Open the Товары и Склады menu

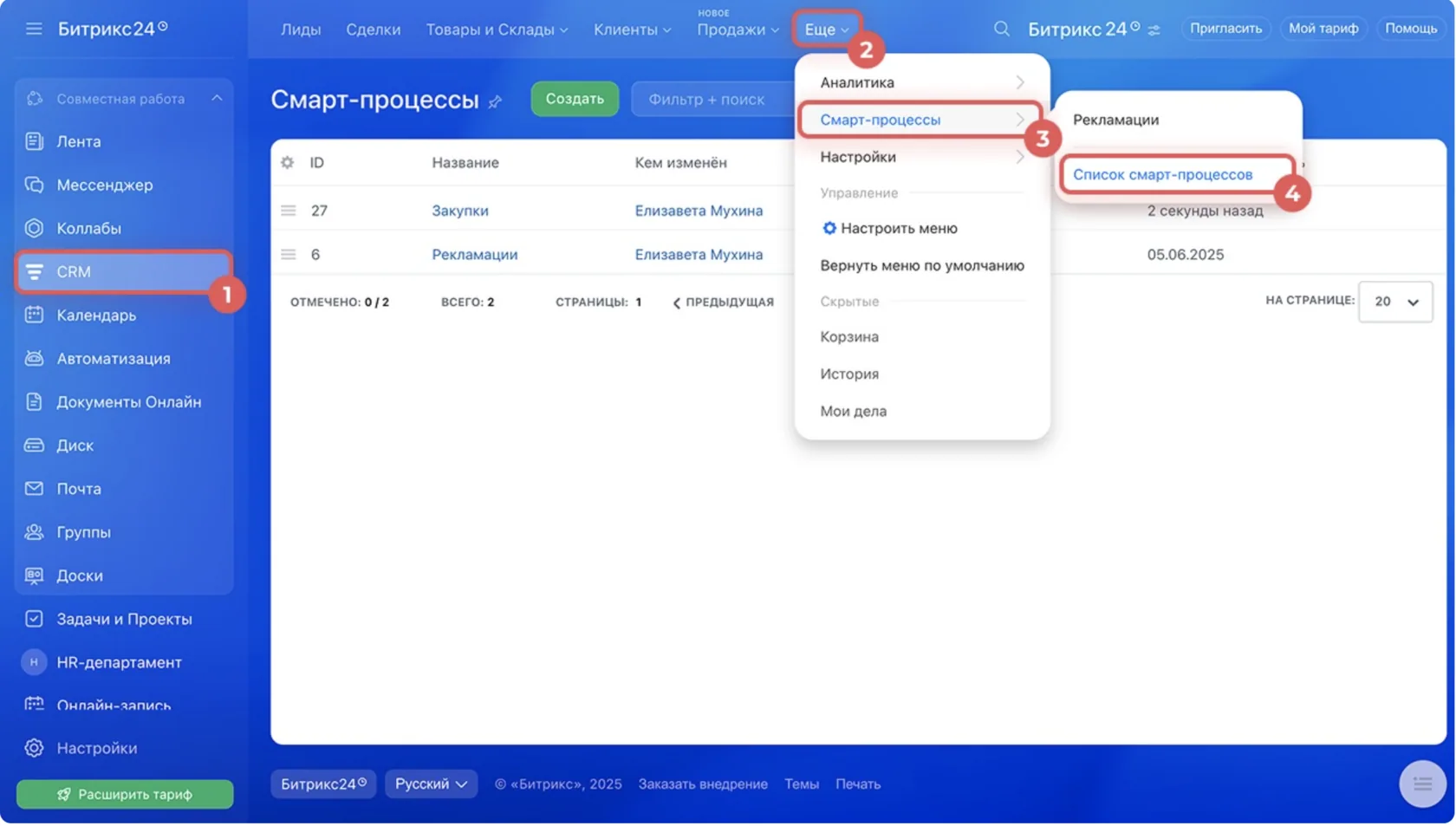pyautogui.click(x=497, y=29)
